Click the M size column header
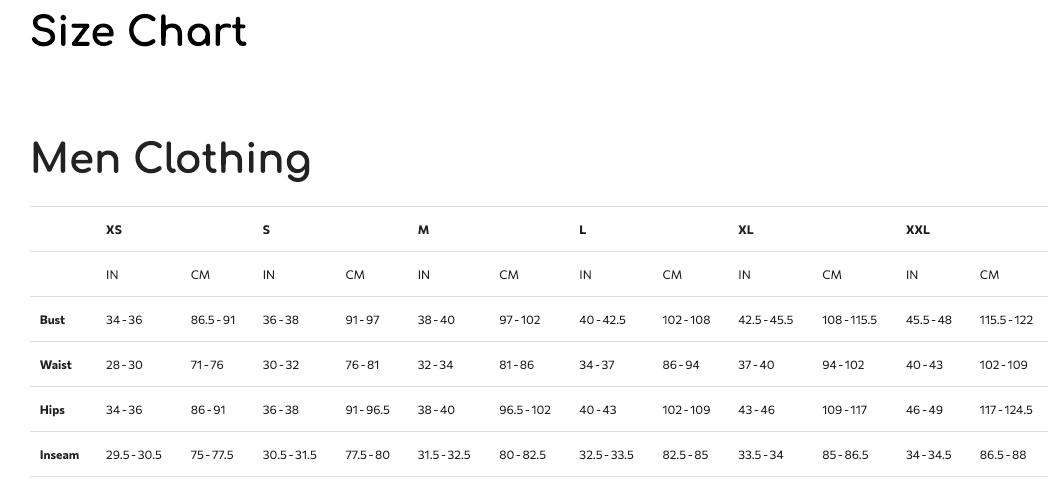1048x496 pixels. 423,230
